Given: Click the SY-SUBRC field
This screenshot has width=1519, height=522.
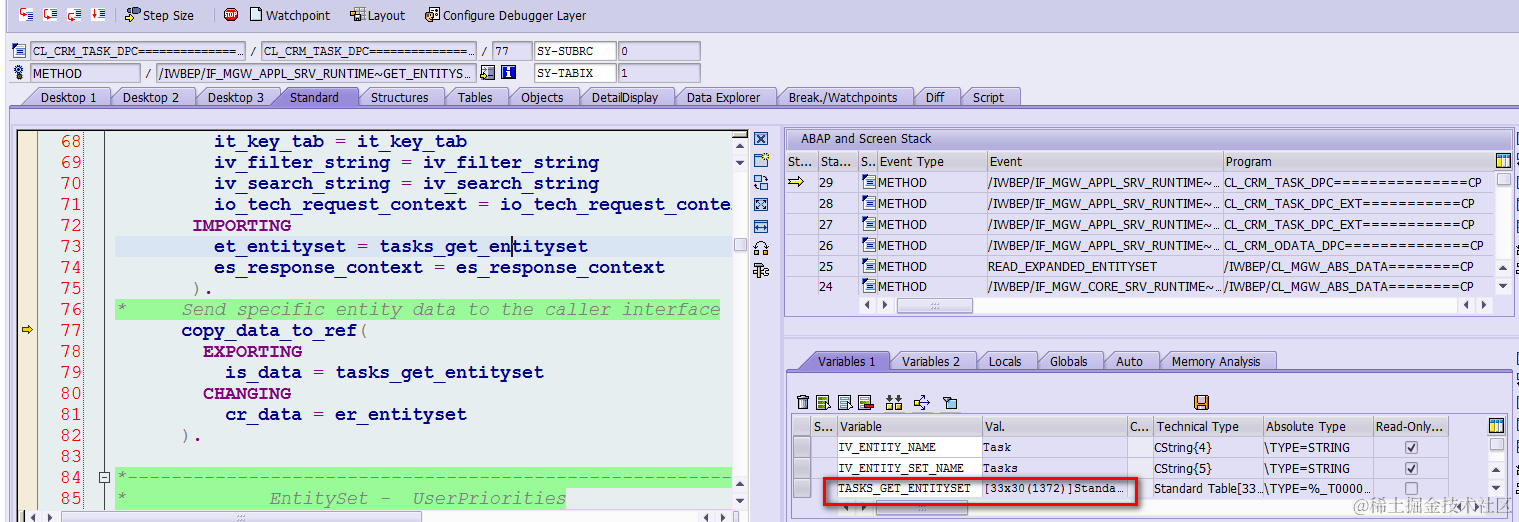Looking at the screenshot, I should [576, 51].
